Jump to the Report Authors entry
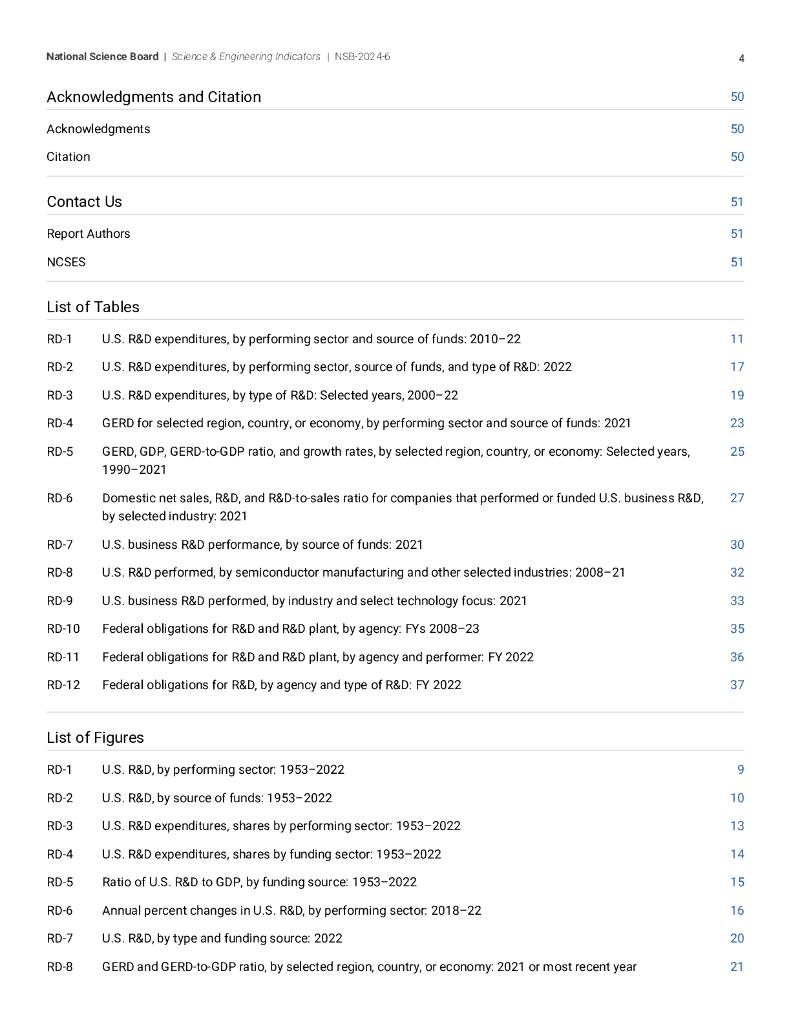Viewport: 791px width, 1024px height. pos(88,234)
